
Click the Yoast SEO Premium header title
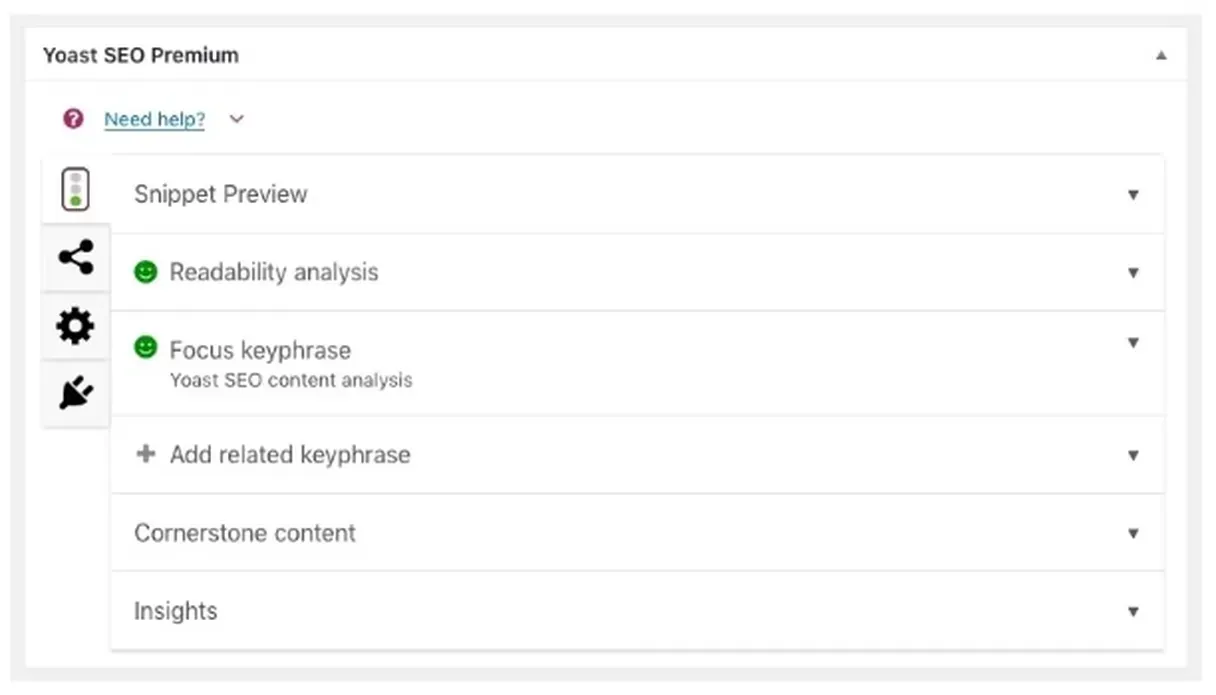click(140, 56)
